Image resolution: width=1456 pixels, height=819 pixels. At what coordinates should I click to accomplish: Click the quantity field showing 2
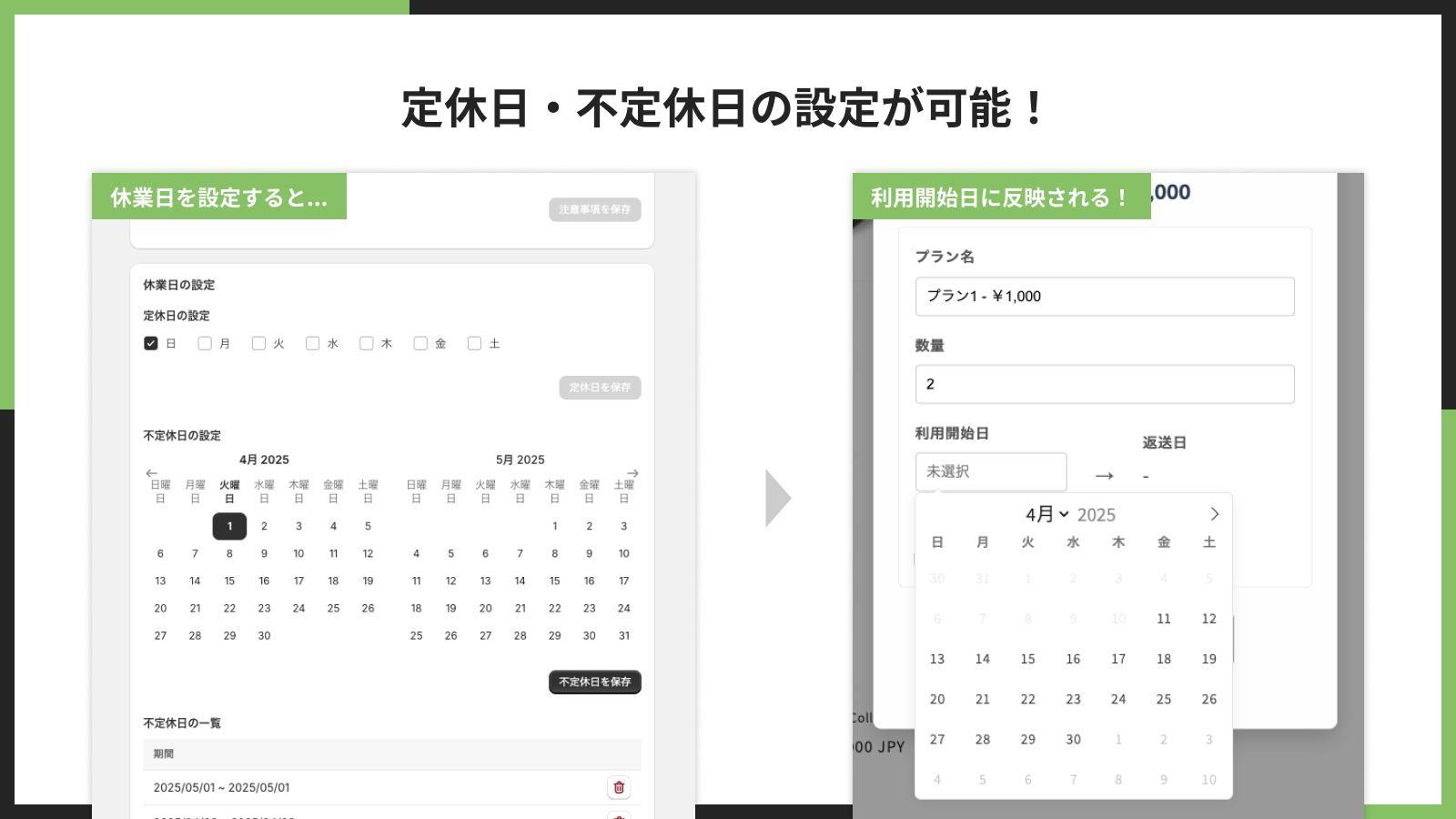[1105, 384]
